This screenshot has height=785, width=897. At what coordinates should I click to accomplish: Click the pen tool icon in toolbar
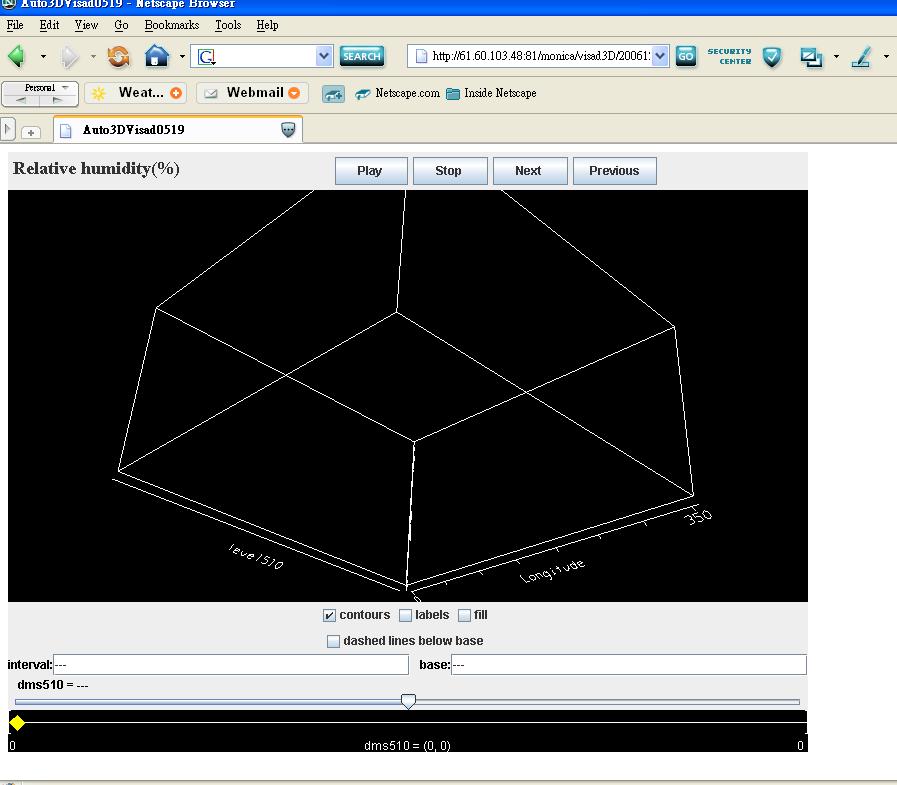tap(861, 57)
